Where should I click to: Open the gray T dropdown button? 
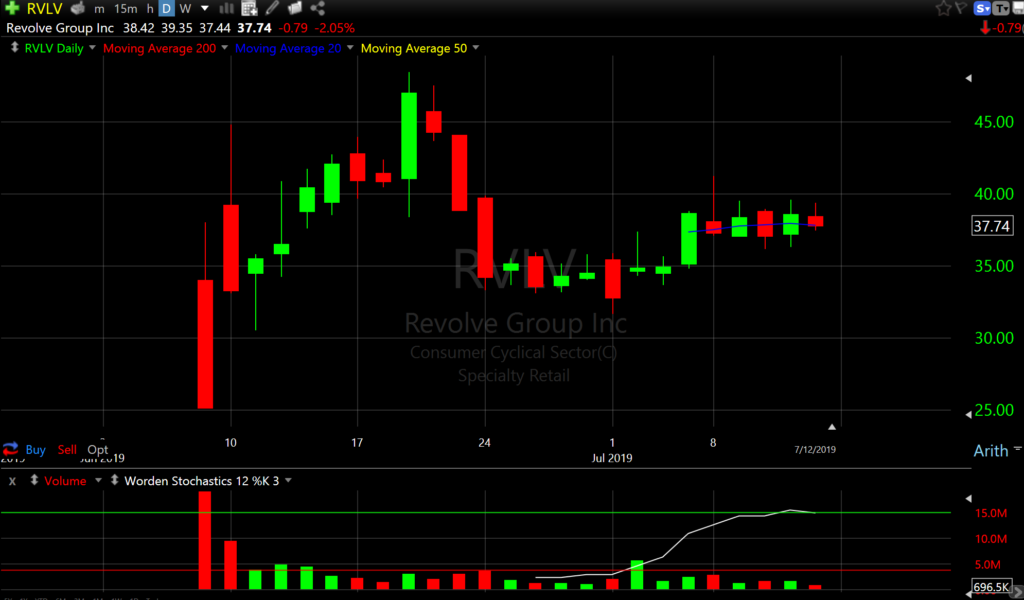[1001, 8]
